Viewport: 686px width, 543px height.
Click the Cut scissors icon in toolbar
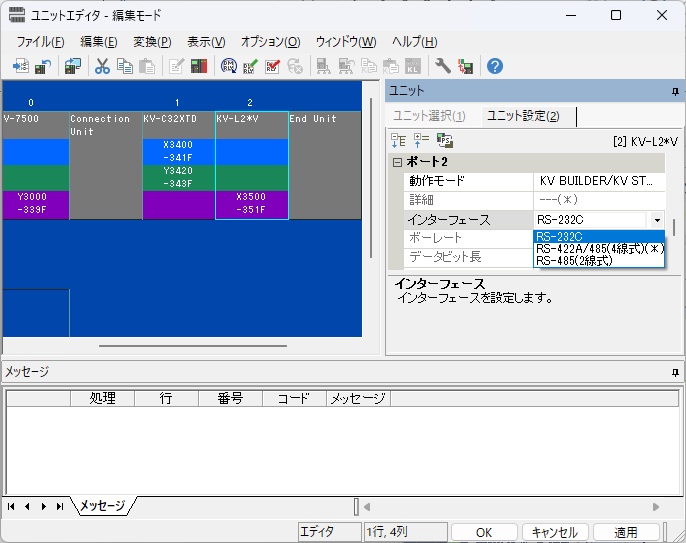(x=102, y=66)
